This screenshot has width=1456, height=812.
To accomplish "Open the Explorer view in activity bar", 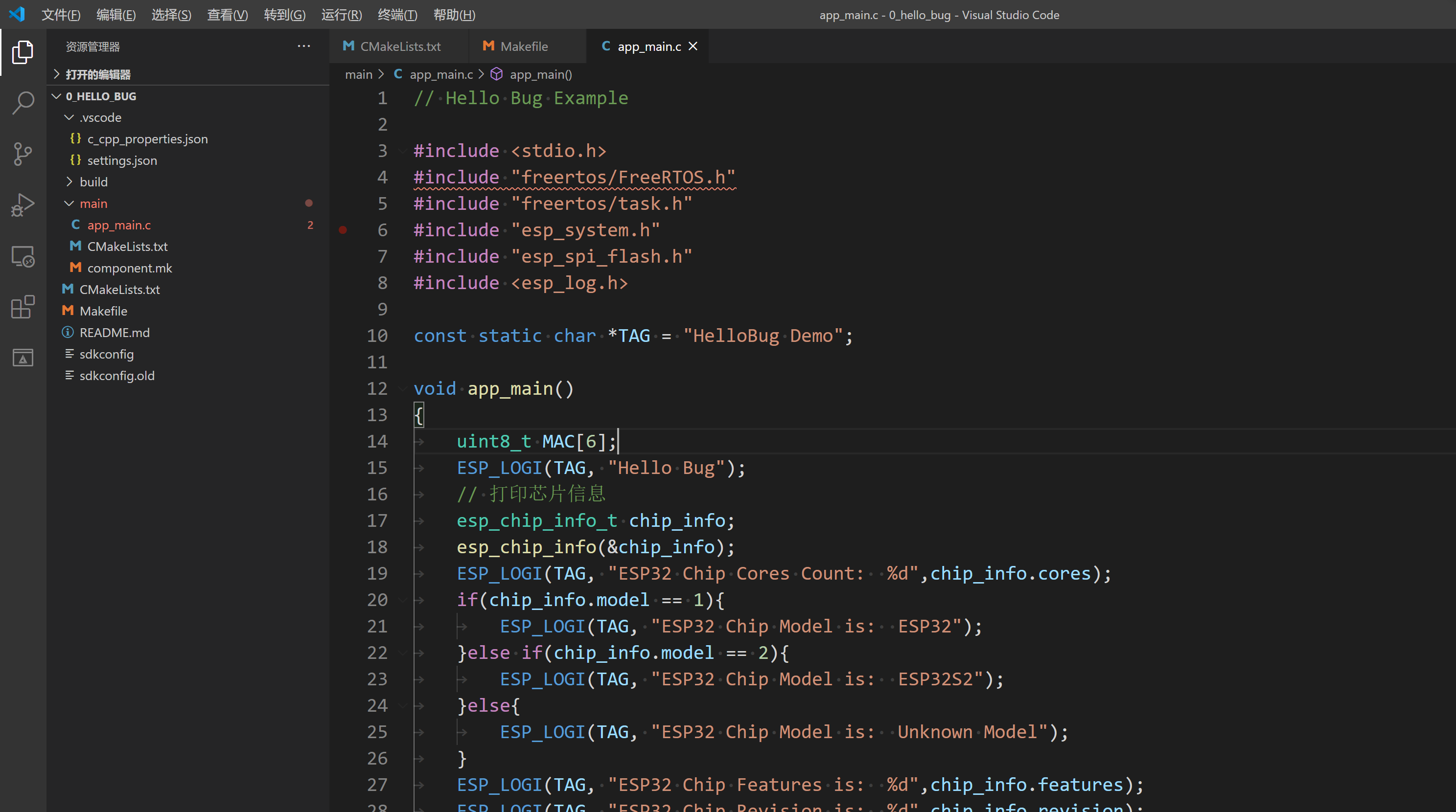I will pos(23,52).
